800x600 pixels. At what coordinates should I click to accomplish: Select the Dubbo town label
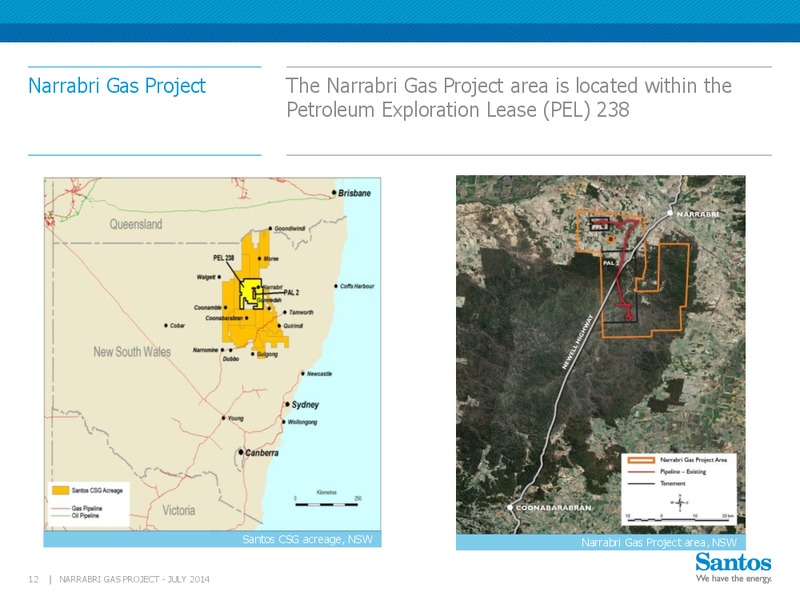pyautogui.click(x=231, y=359)
